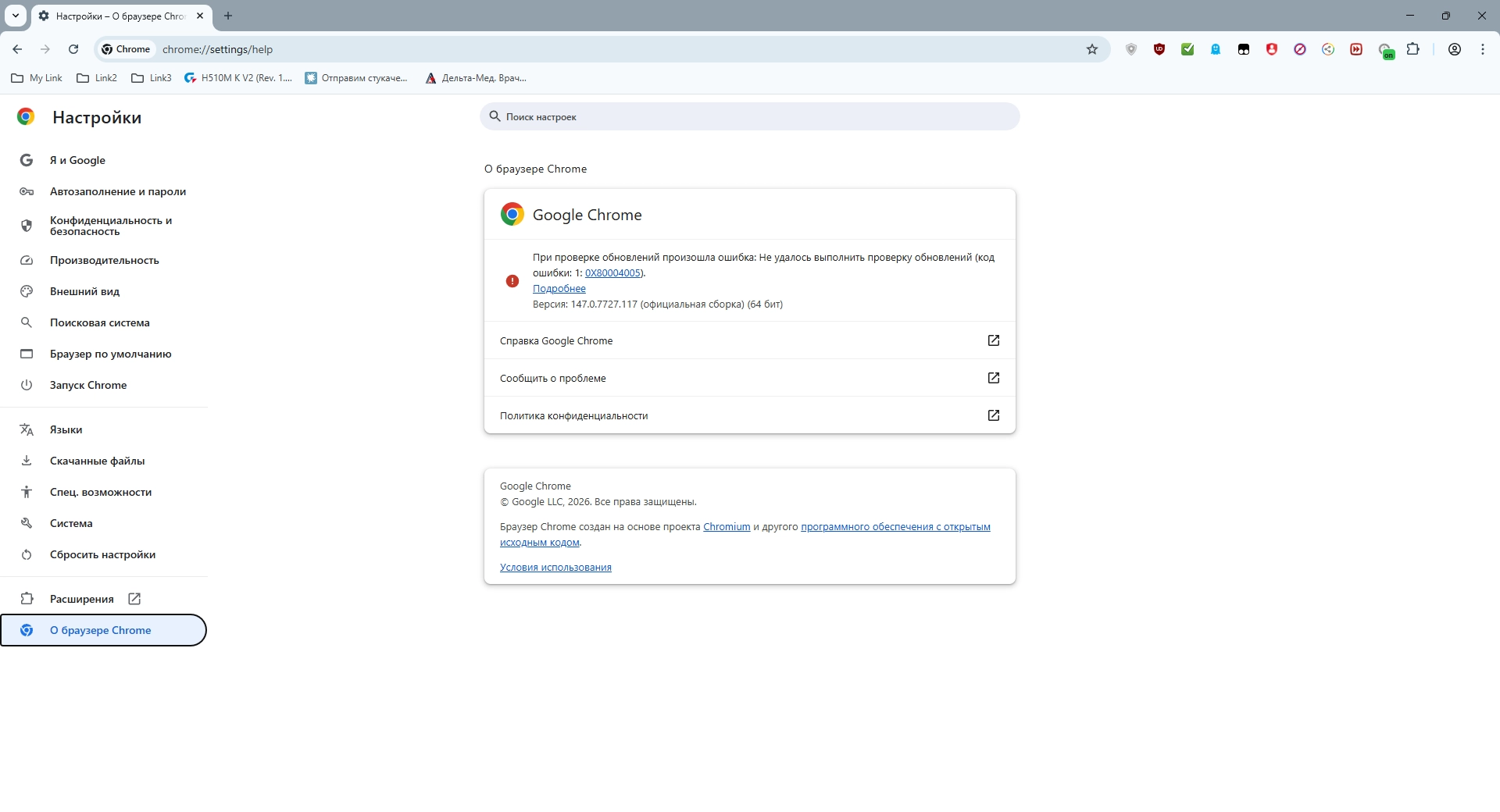1500x812 pixels.
Task: Click the error code link 0X80004005
Action: 613,273
